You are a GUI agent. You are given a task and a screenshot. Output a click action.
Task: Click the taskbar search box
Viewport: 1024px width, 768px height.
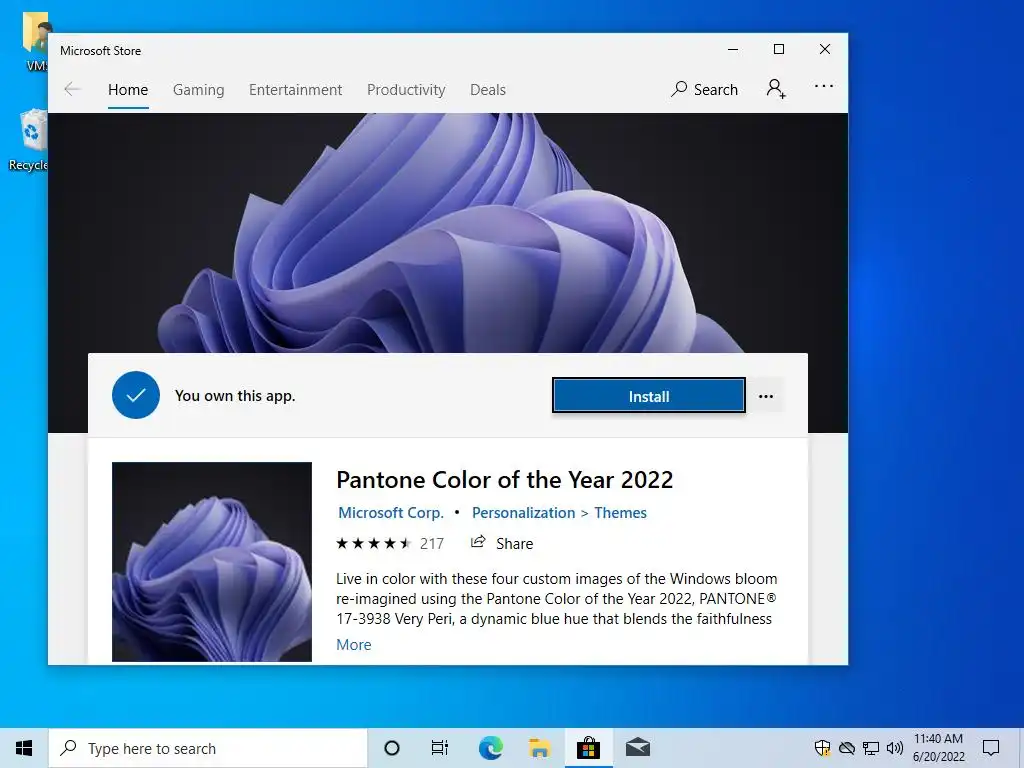point(208,748)
